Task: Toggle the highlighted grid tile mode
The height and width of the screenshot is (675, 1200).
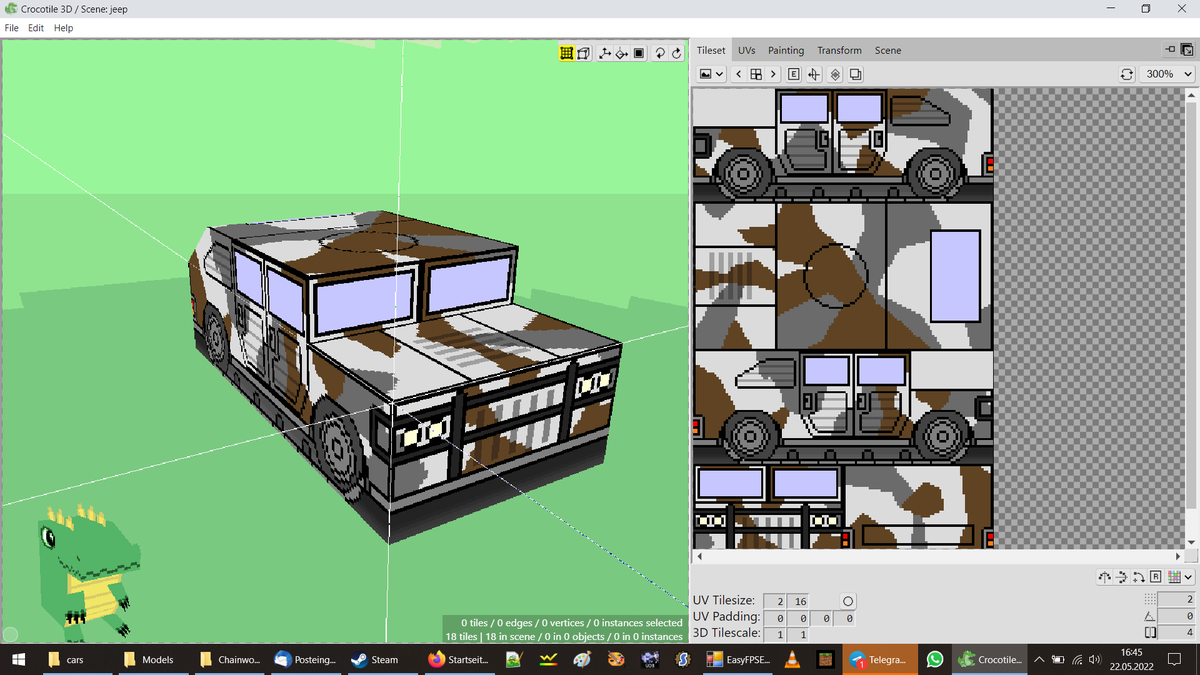Action: (567, 53)
